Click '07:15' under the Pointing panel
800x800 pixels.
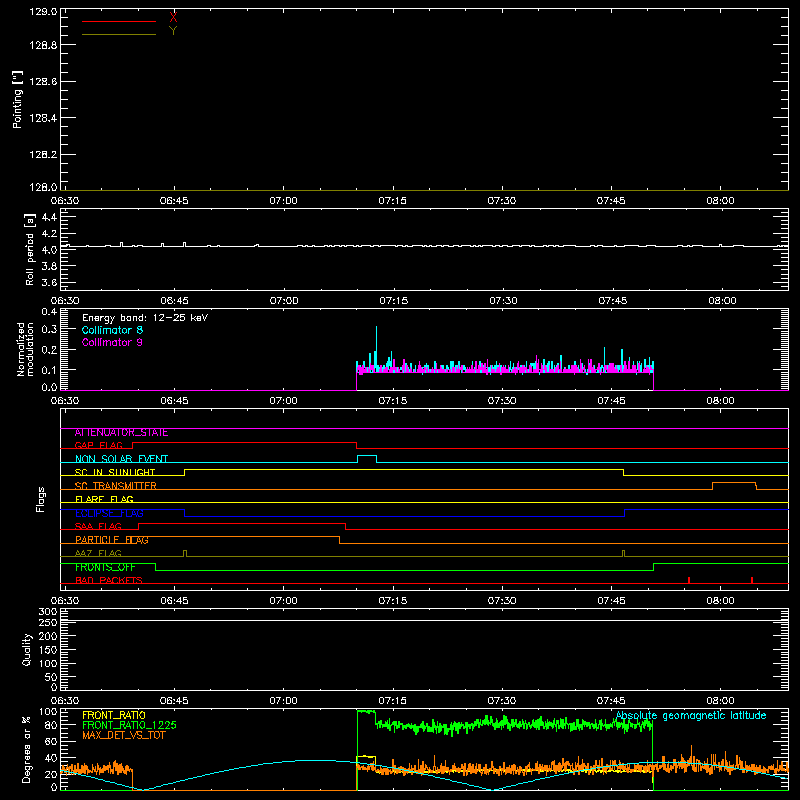coord(392,201)
